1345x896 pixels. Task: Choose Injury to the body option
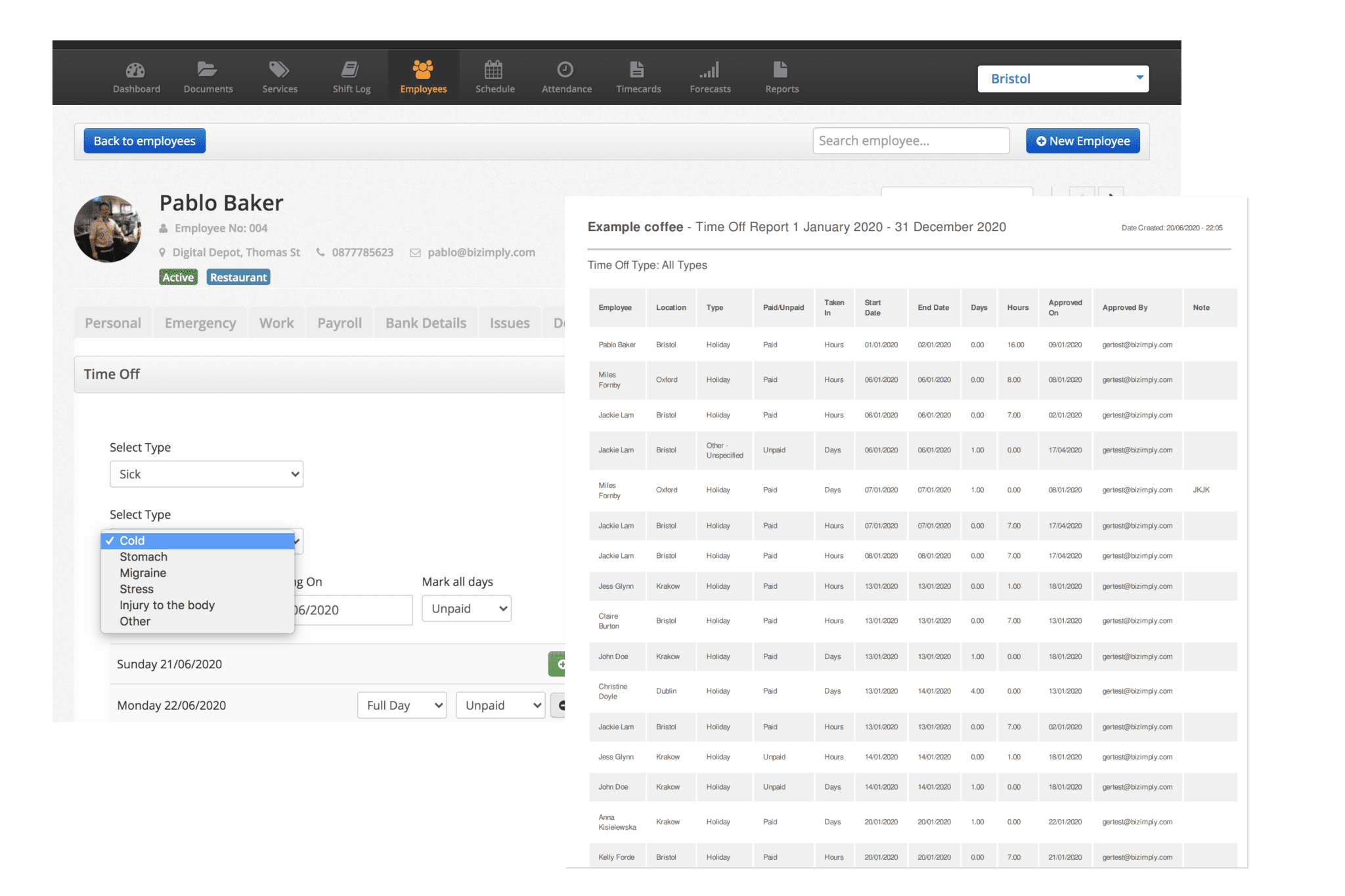[x=167, y=605]
